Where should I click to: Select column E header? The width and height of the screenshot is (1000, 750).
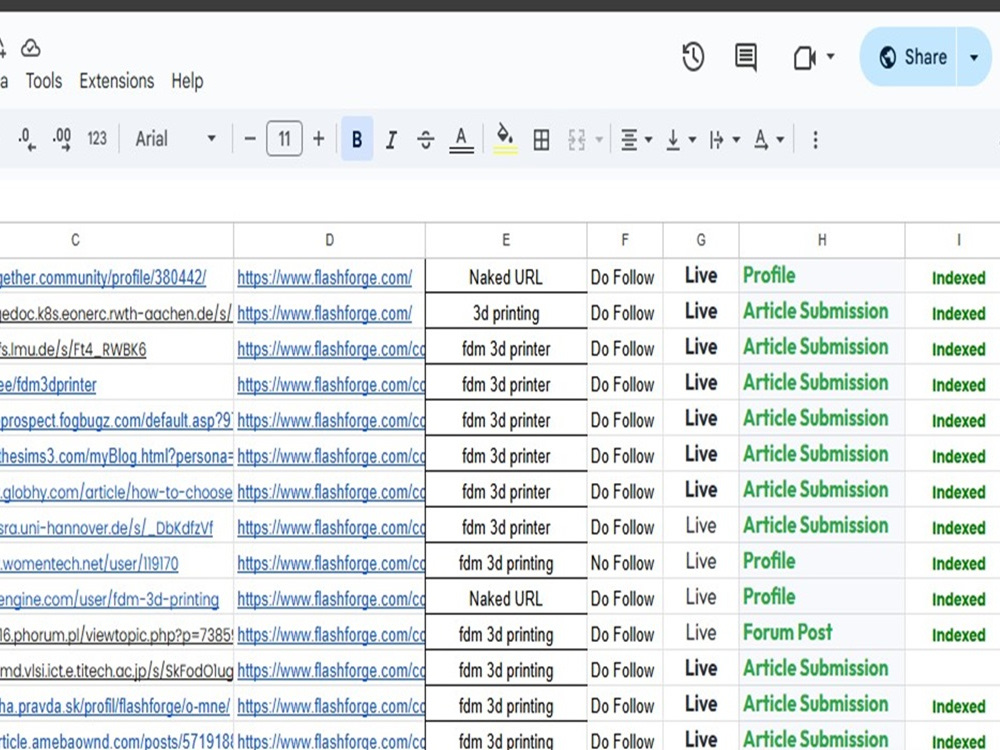click(x=506, y=240)
